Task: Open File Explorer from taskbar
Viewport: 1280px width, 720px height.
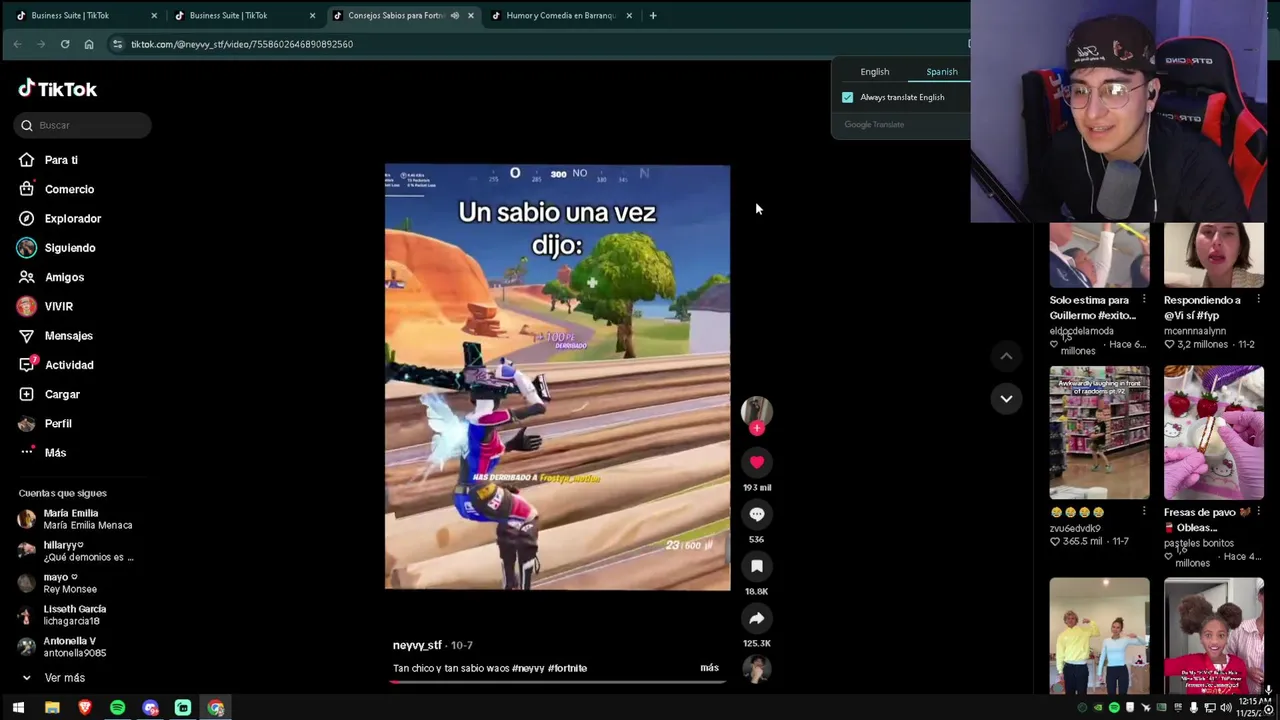Action: [52, 708]
